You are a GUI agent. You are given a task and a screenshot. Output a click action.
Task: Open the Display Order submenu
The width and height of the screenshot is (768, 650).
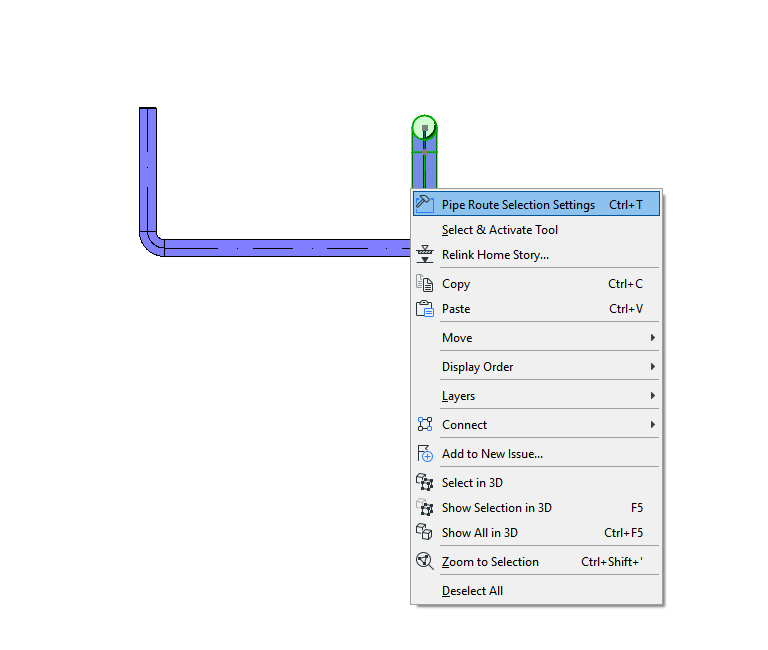point(536,366)
